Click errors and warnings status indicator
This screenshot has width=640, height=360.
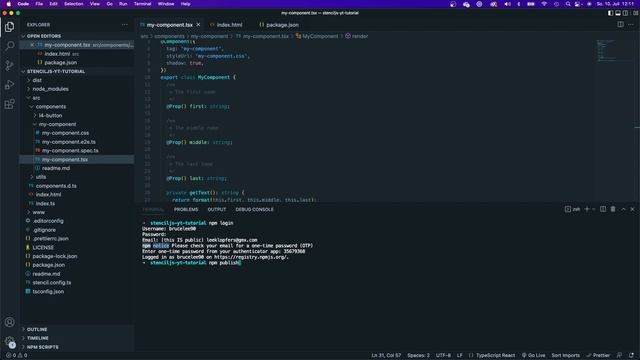16,356
